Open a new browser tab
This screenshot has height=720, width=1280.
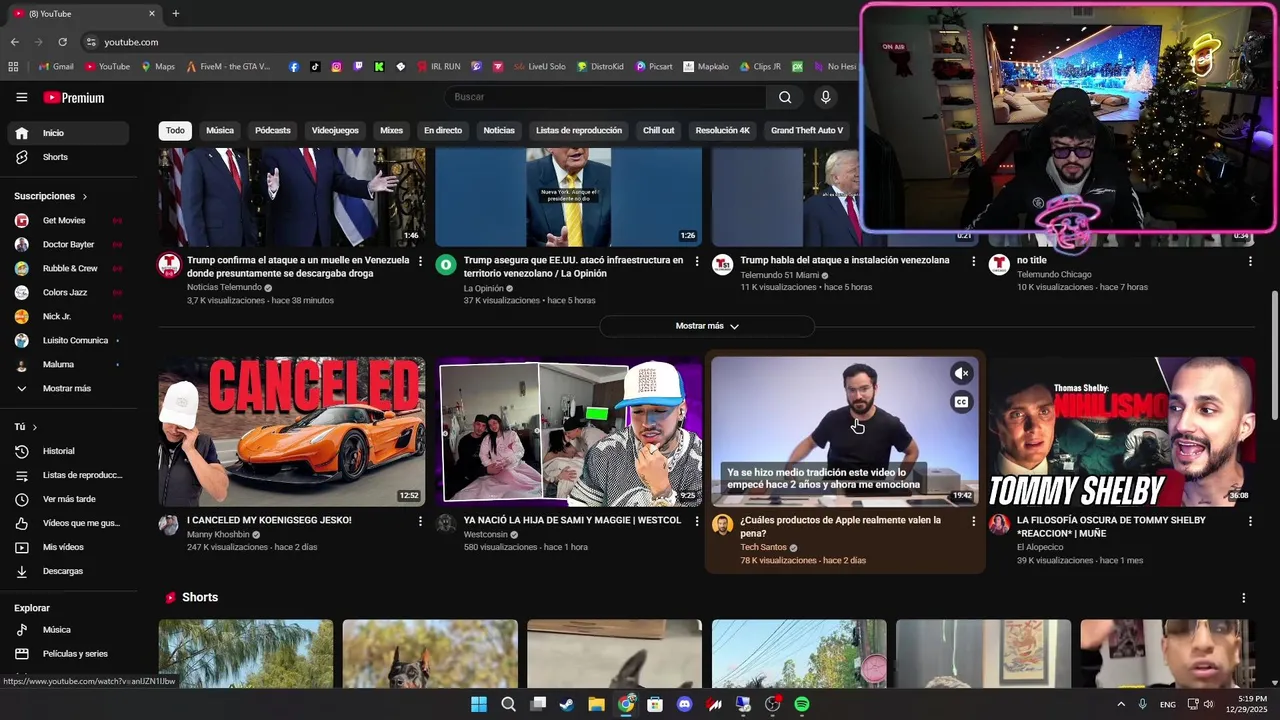pos(176,13)
